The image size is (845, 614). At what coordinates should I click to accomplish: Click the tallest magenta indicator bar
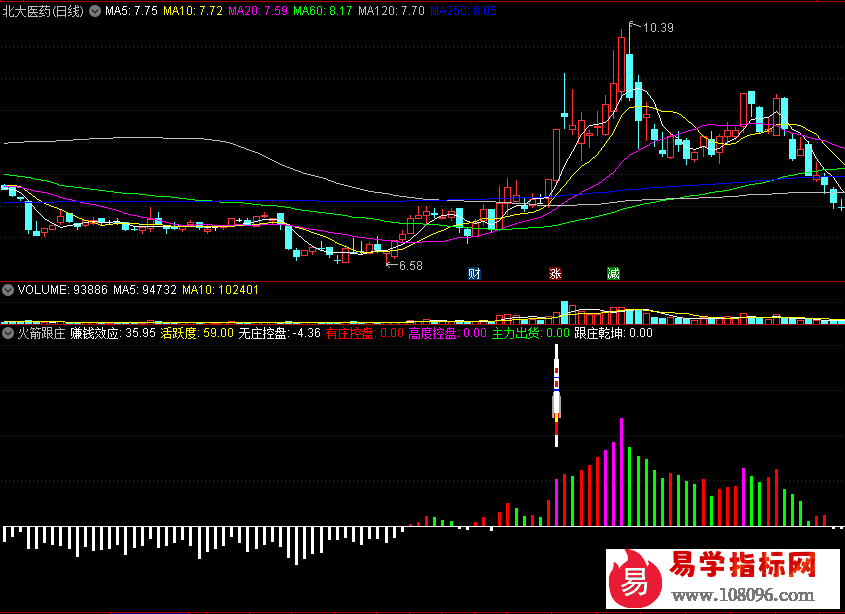(x=622, y=472)
